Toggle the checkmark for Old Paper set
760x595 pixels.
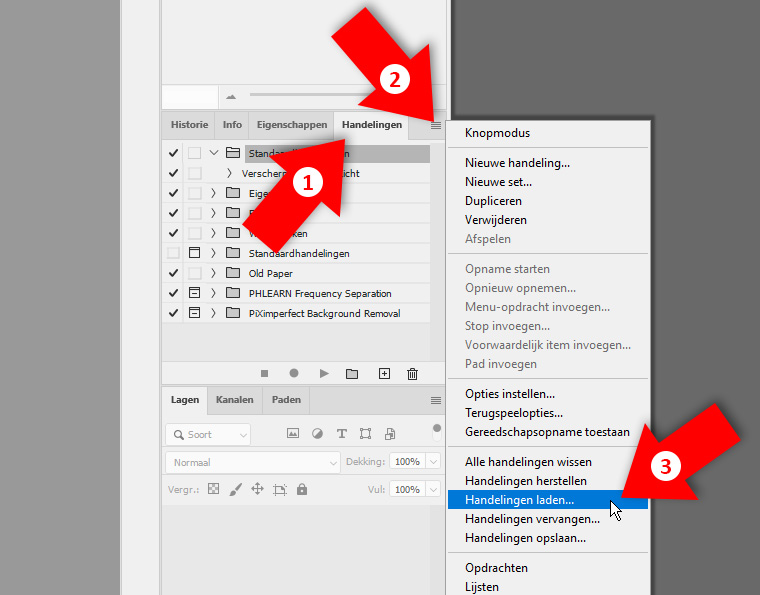coord(174,273)
